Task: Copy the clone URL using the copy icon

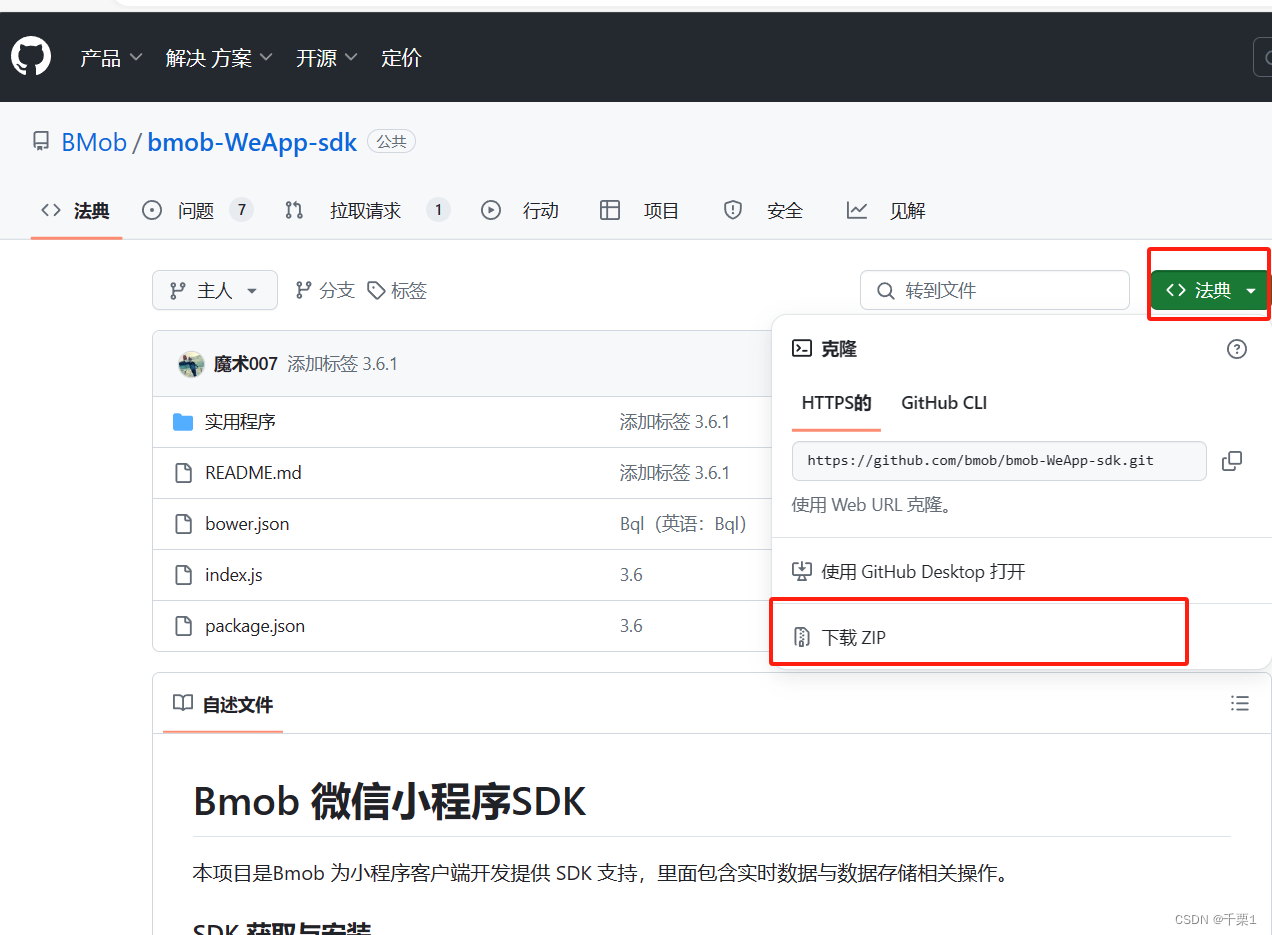Action: pyautogui.click(x=1232, y=461)
